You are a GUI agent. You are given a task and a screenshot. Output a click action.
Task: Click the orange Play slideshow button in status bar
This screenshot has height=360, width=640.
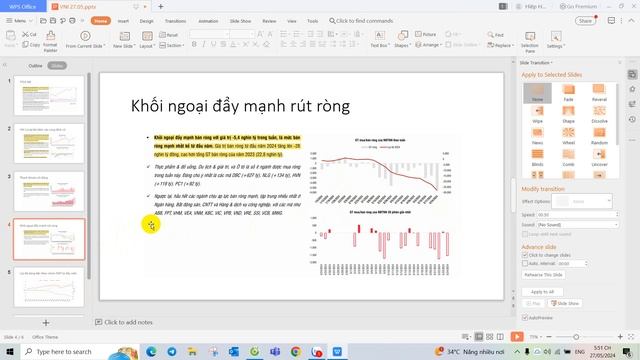pos(517,337)
